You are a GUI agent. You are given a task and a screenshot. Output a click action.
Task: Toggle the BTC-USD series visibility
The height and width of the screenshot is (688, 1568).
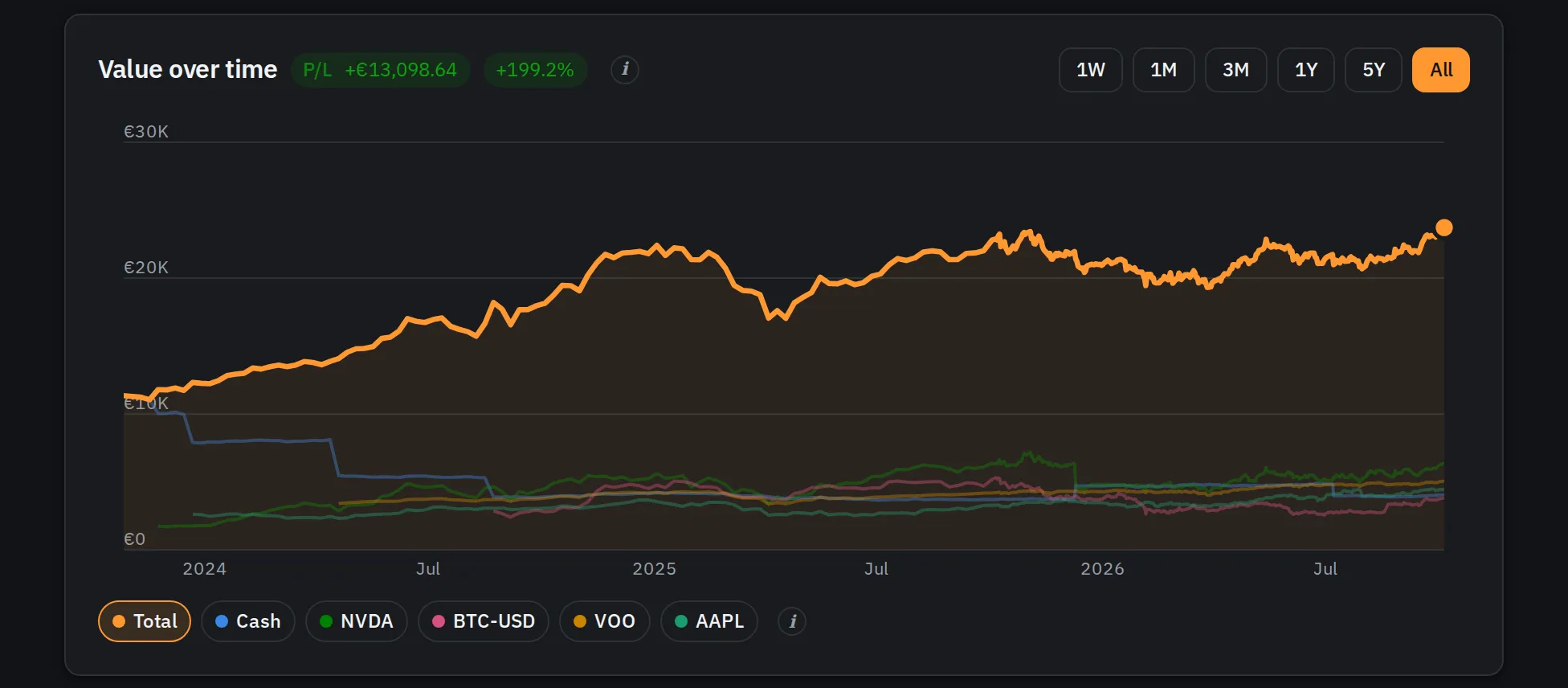pos(484,621)
